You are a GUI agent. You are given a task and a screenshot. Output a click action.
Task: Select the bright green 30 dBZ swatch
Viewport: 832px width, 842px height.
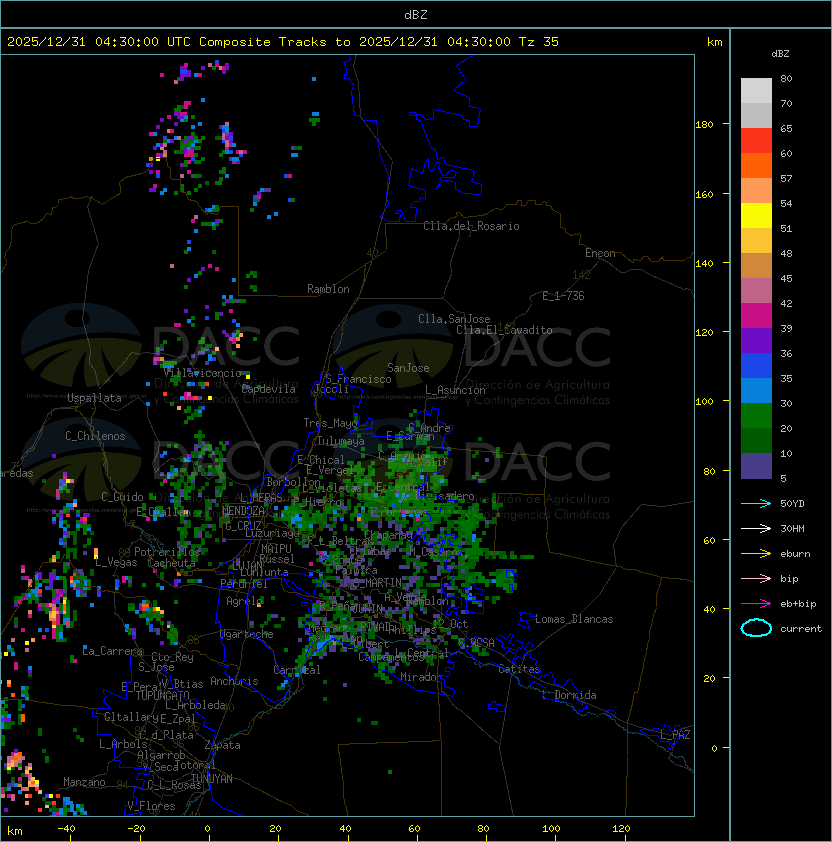click(x=756, y=415)
